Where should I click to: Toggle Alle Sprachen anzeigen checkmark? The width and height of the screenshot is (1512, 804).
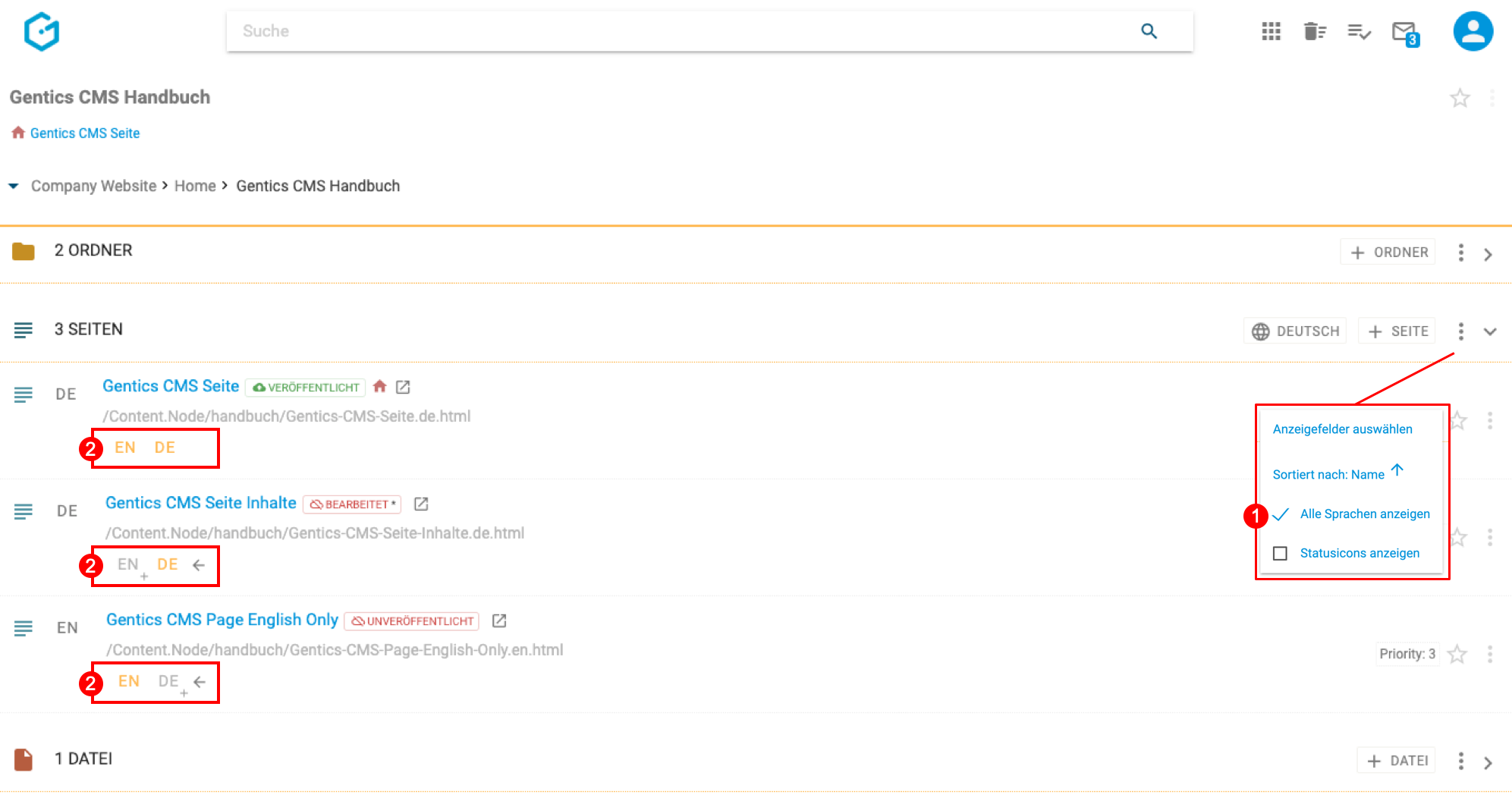[1280, 514]
